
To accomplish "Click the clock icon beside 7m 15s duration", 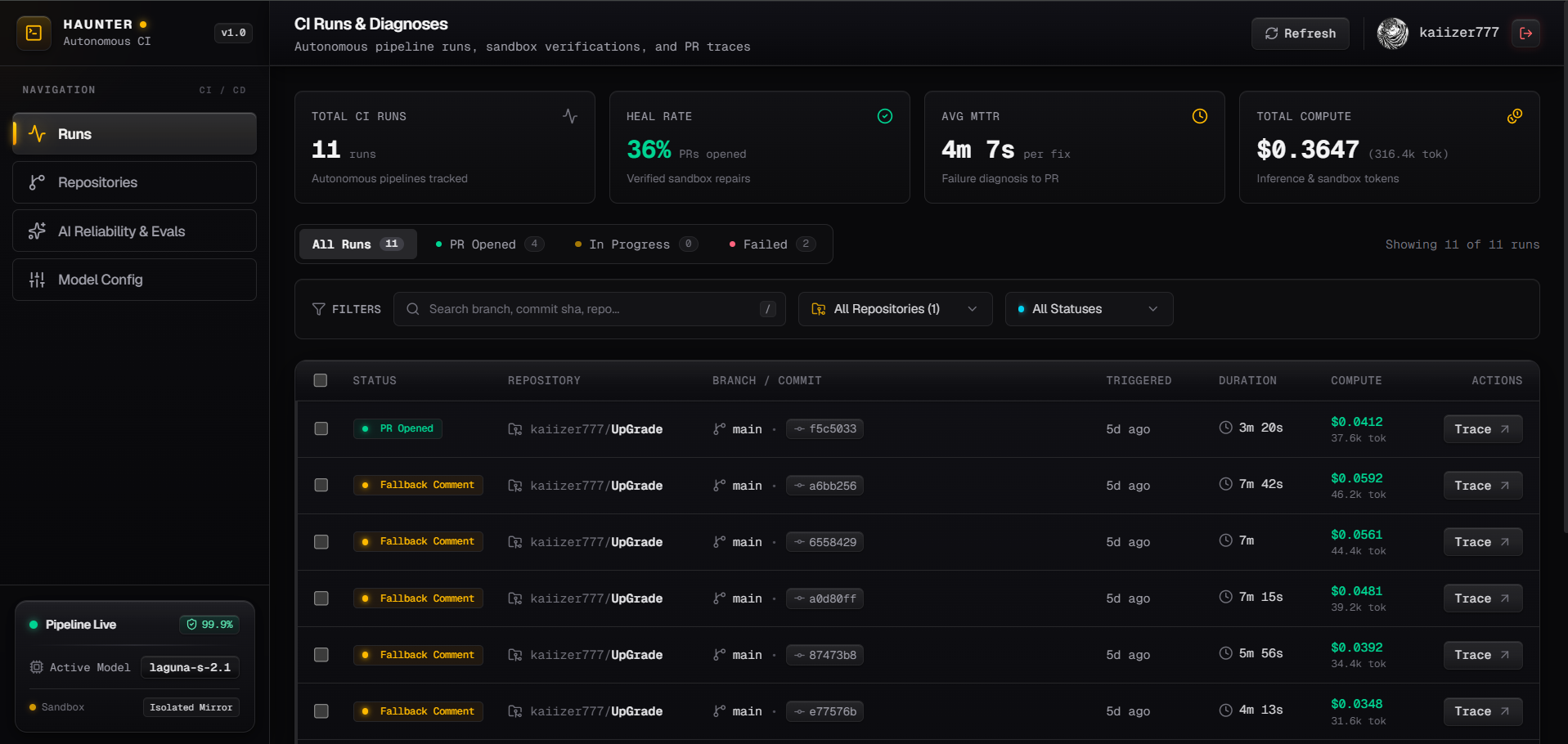I will (1225, 597).
